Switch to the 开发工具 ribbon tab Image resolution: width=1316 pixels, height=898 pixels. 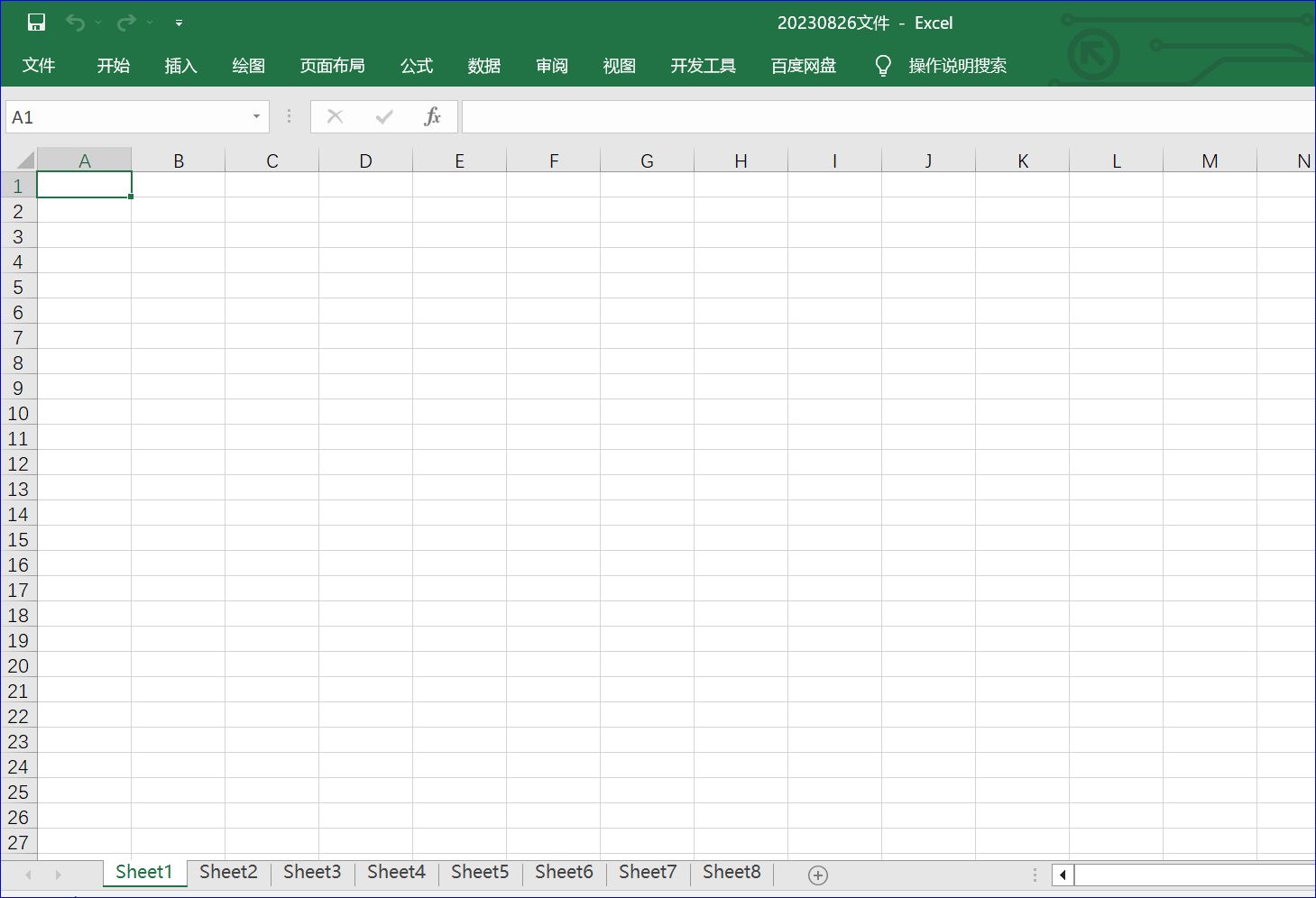pos(704,66)
